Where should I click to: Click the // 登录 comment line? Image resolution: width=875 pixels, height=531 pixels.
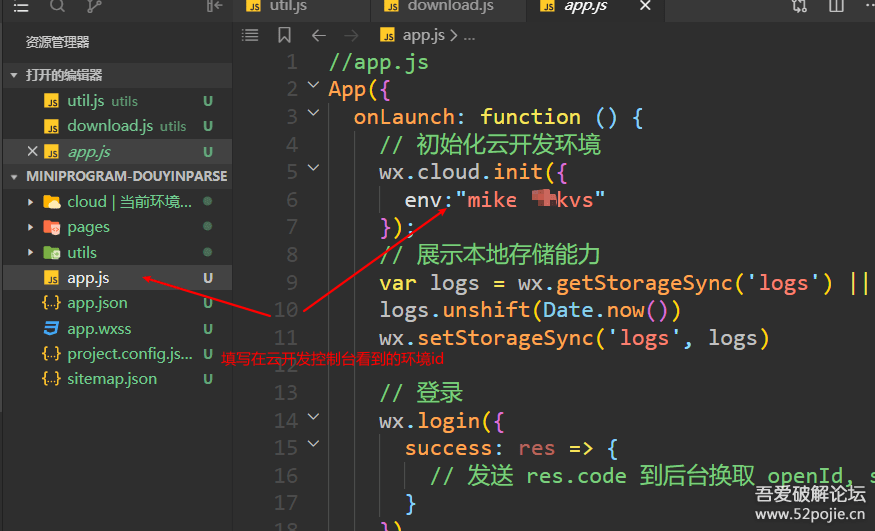point(421,393)
